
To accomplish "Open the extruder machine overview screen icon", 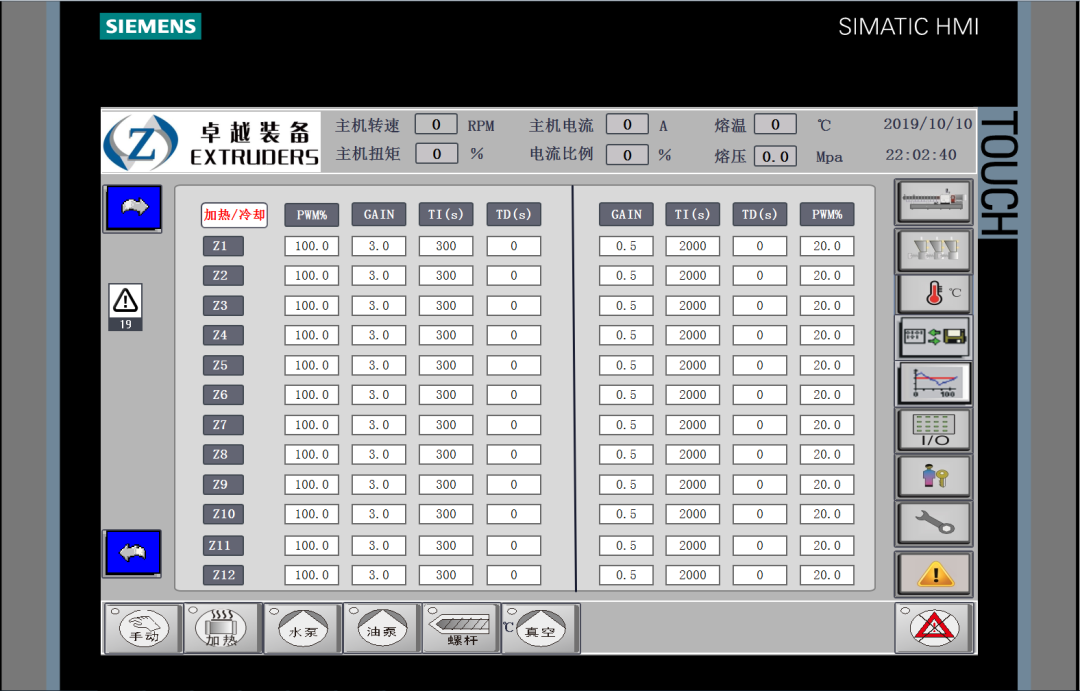I will [x=933, y=203].
